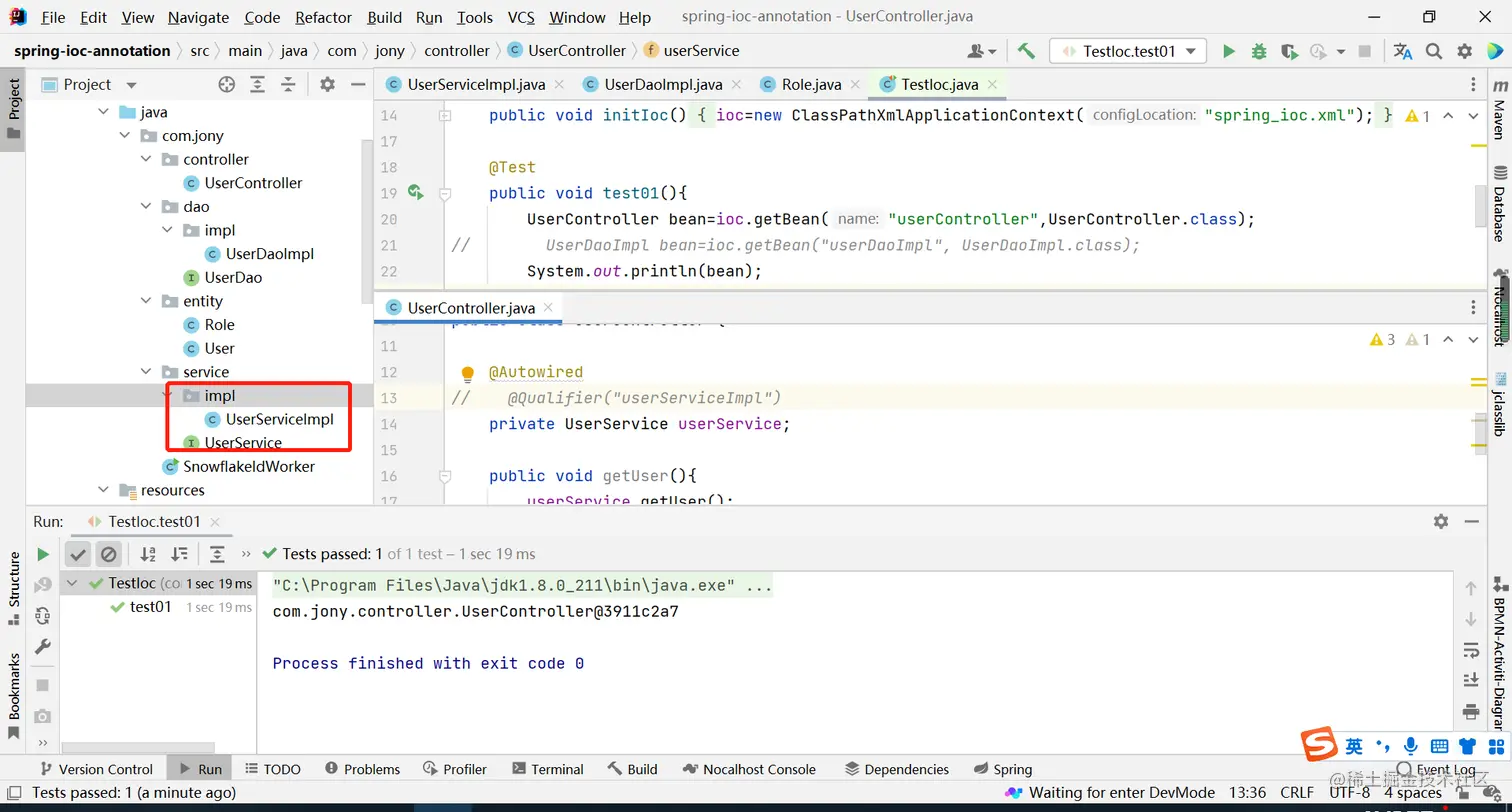This screenshot has width=1512, height=812.
Task: Open Terminal tool window button
Action: coord(548,769)
